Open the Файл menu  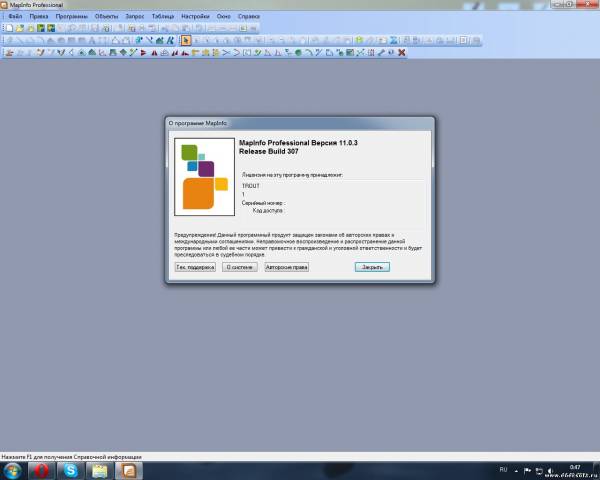coord(15,16)
